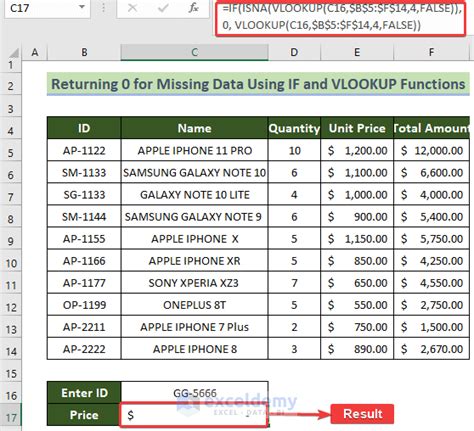Select column F header
This screenshot has width=474, height=431.
coord(431,52)
